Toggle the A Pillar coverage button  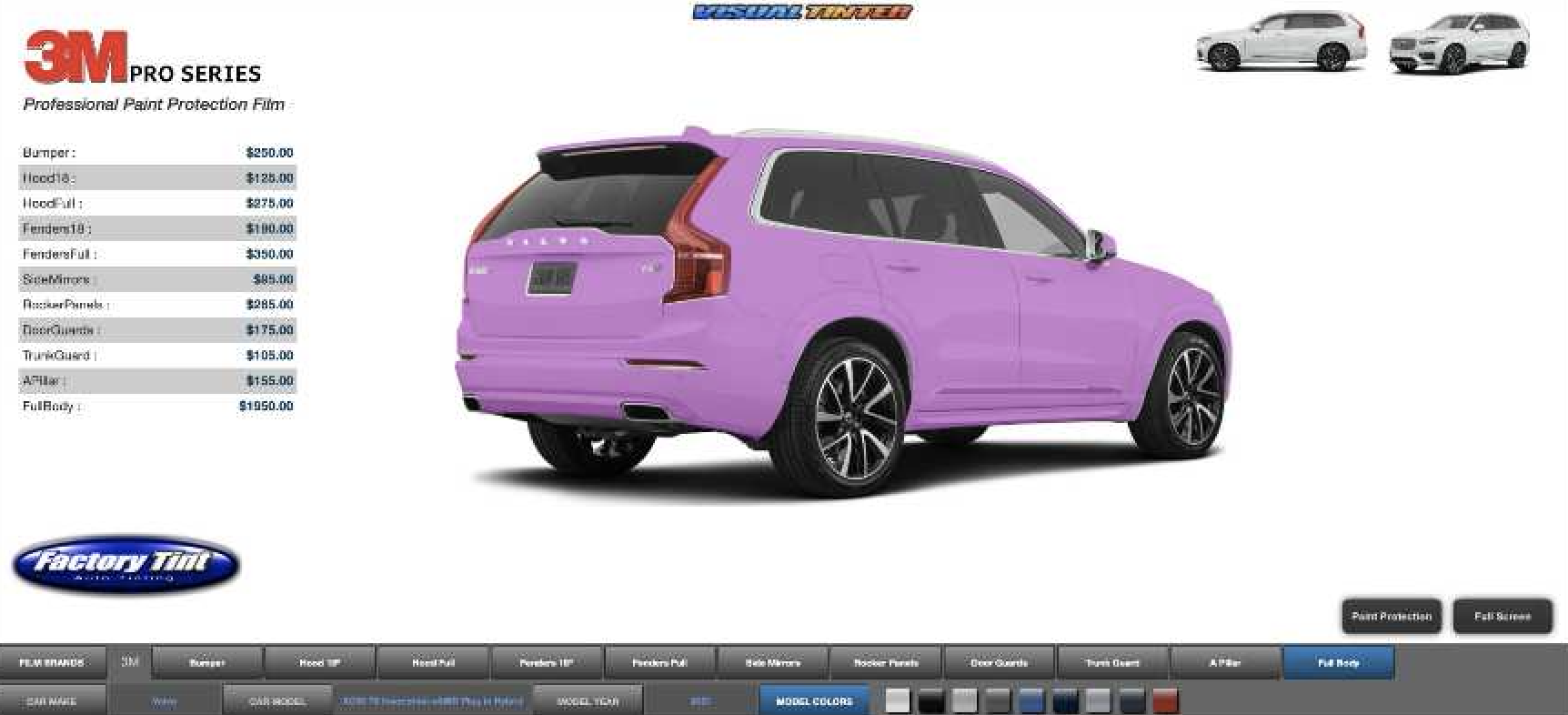1226,663
